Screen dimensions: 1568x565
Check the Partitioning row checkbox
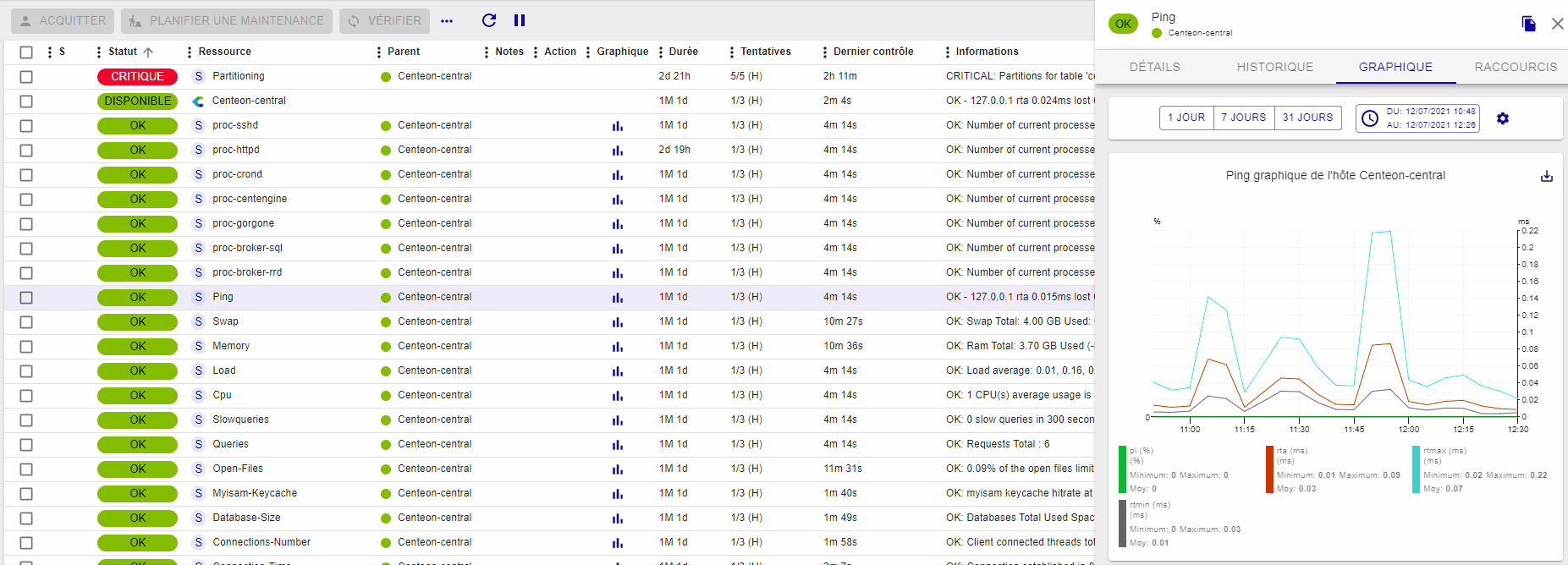coord(26,77)
